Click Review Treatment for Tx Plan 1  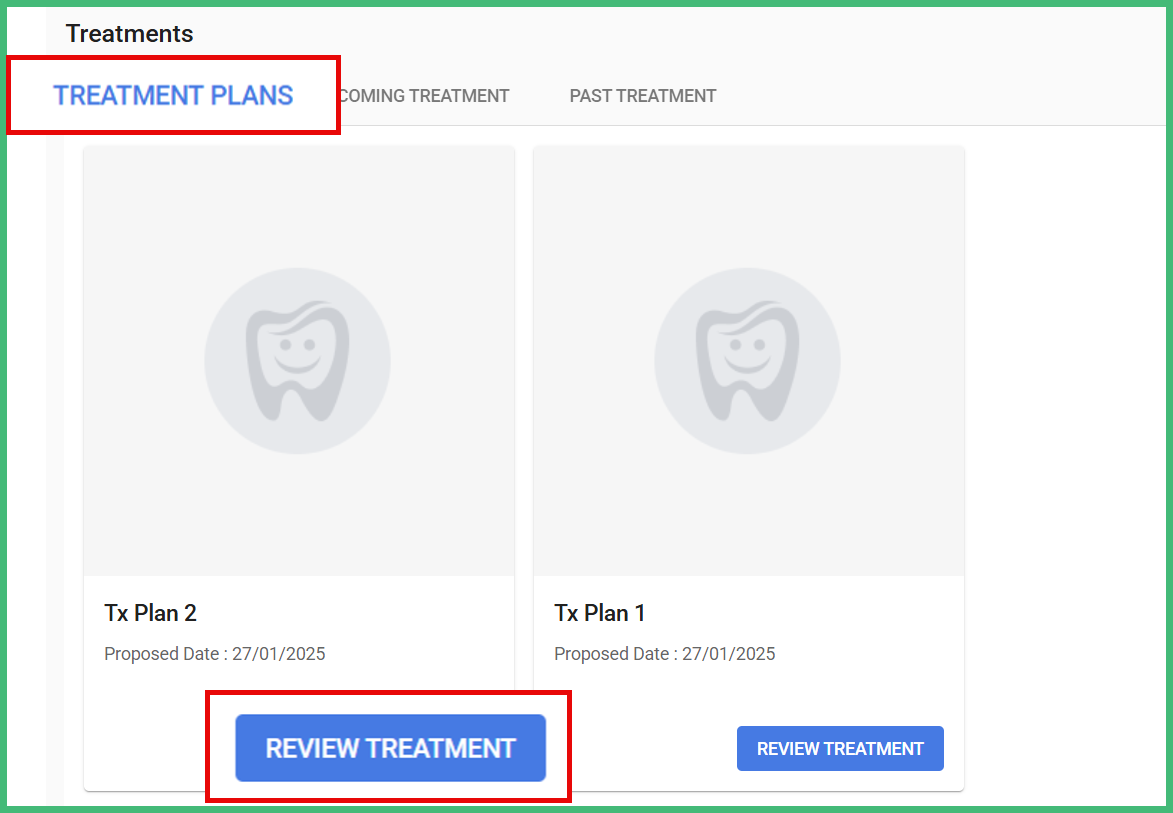point(840,748)
